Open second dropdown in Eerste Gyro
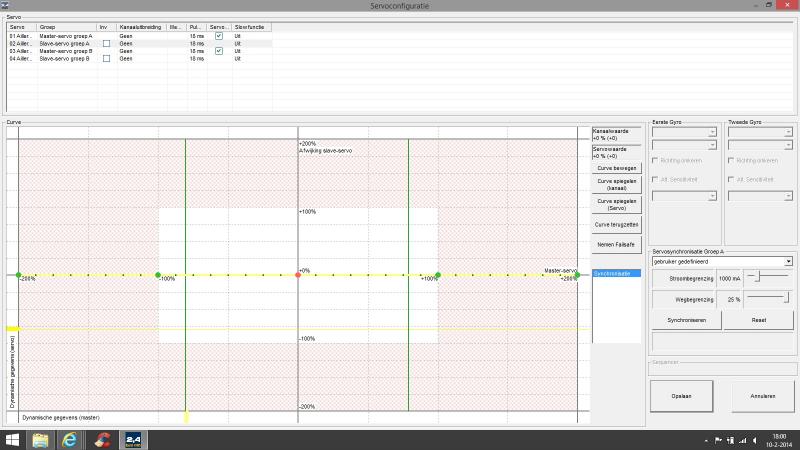The width and height of the screenshot is (800, 450). click(684, 145)
